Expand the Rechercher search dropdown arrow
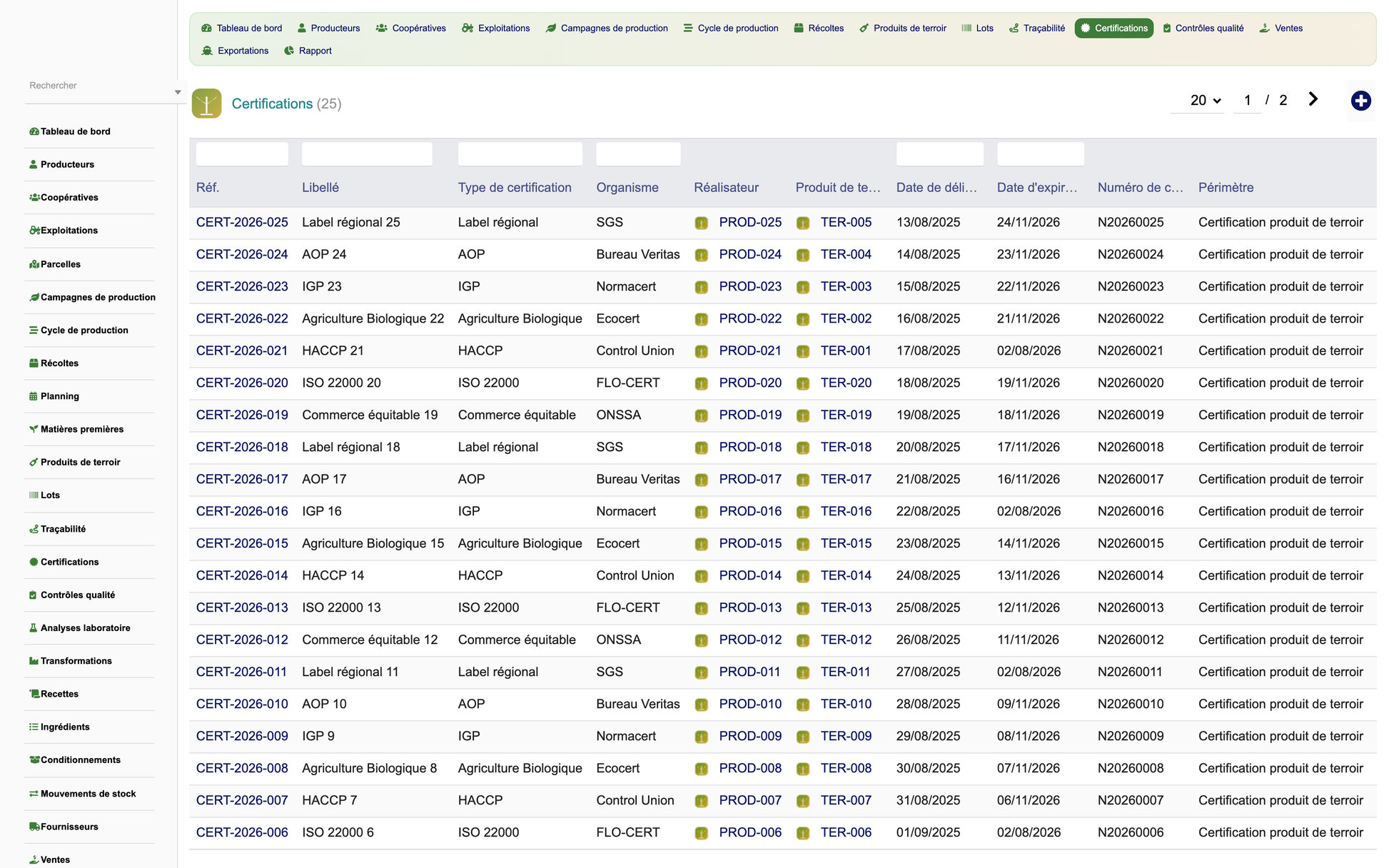1389x868 pixels. click(x=177, y=92)
